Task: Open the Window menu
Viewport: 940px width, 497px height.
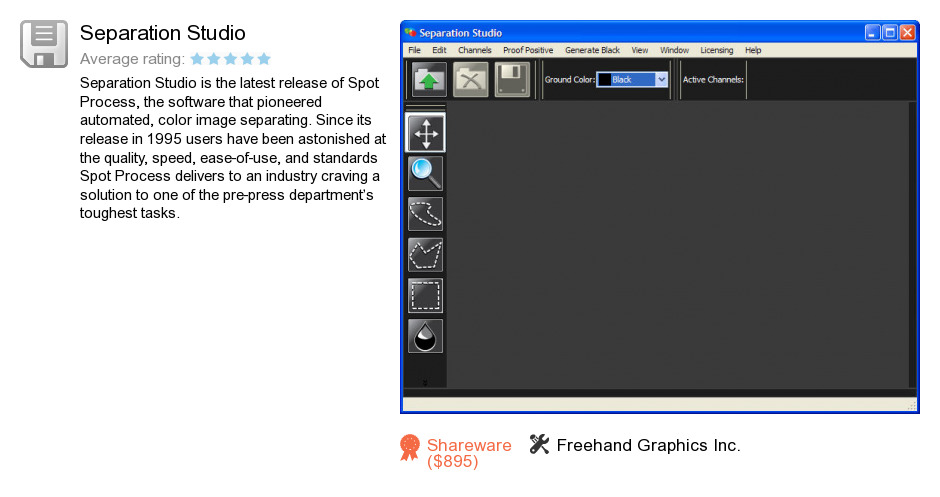Action: [674, 50]
